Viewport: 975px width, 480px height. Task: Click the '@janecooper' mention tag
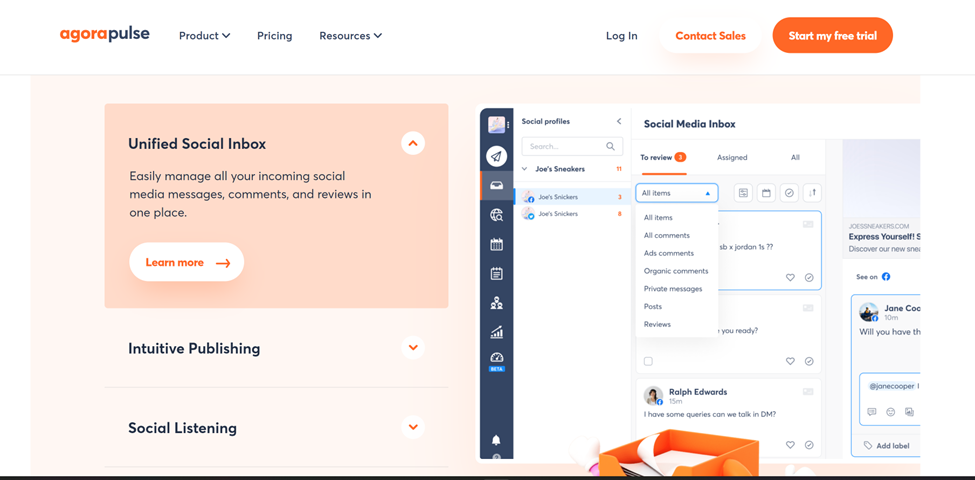[x=891, y=386]
